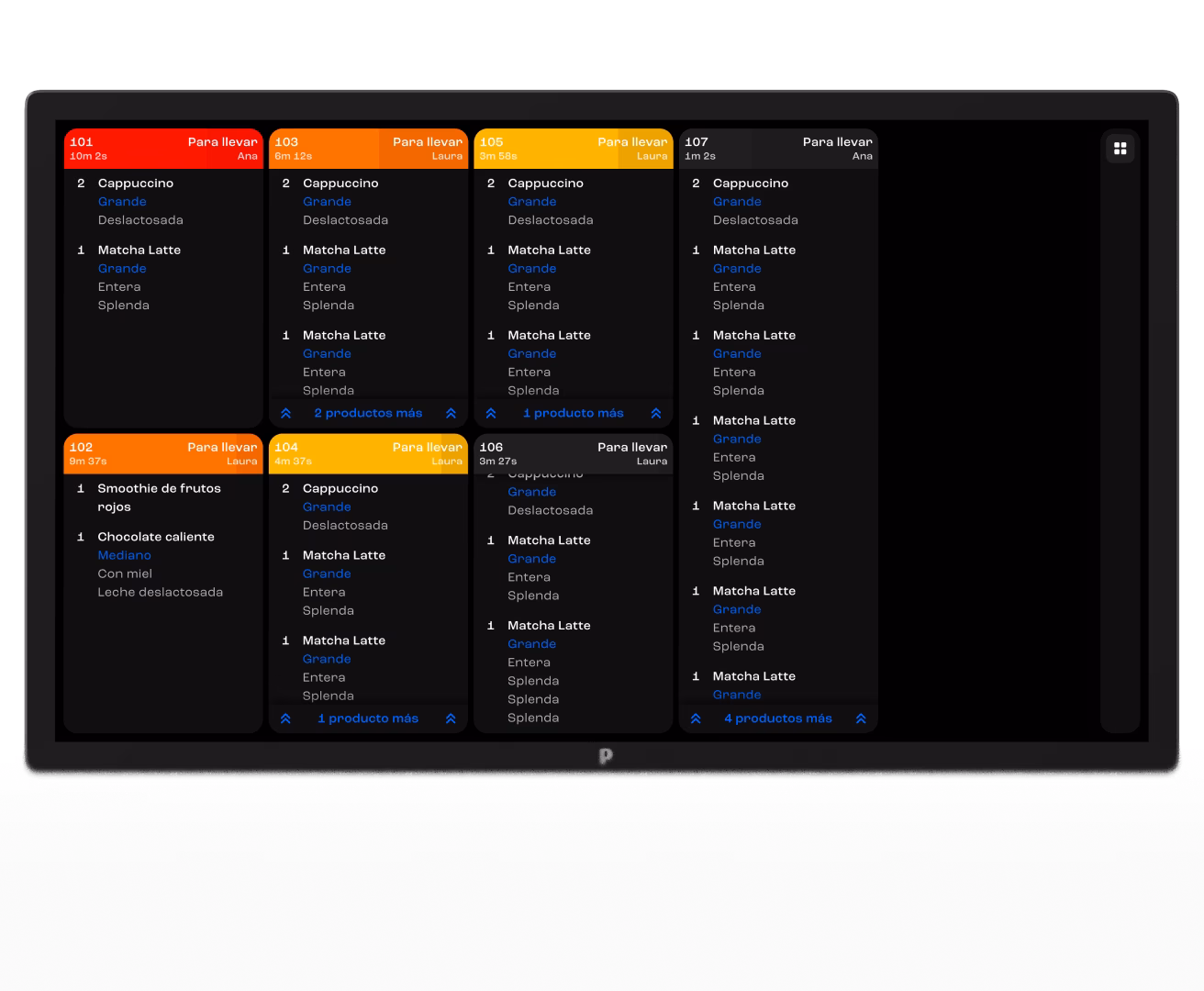Click the 'Leche deslactosada' modifier
The width and height of the screenshot is (1204, 991).
point(161,592)
